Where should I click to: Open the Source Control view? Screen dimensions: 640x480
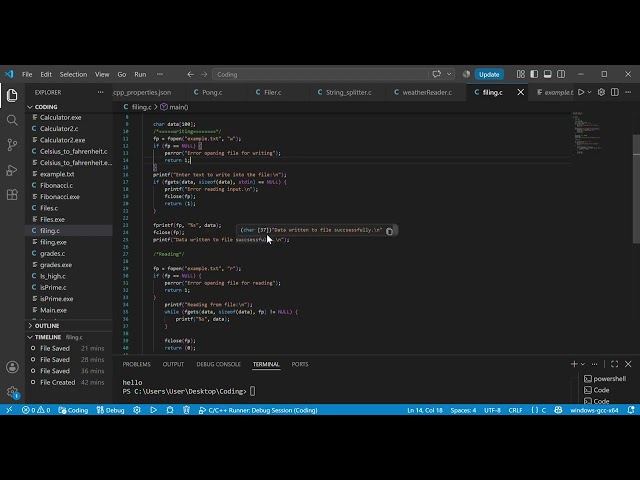pos(12,145)
